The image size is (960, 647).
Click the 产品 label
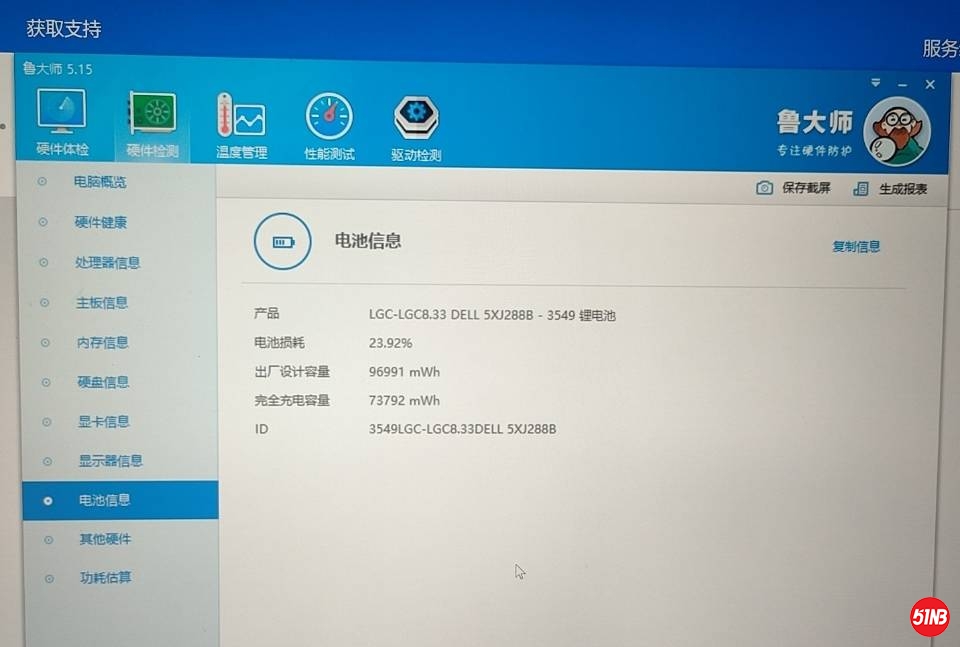pos(267,313)
